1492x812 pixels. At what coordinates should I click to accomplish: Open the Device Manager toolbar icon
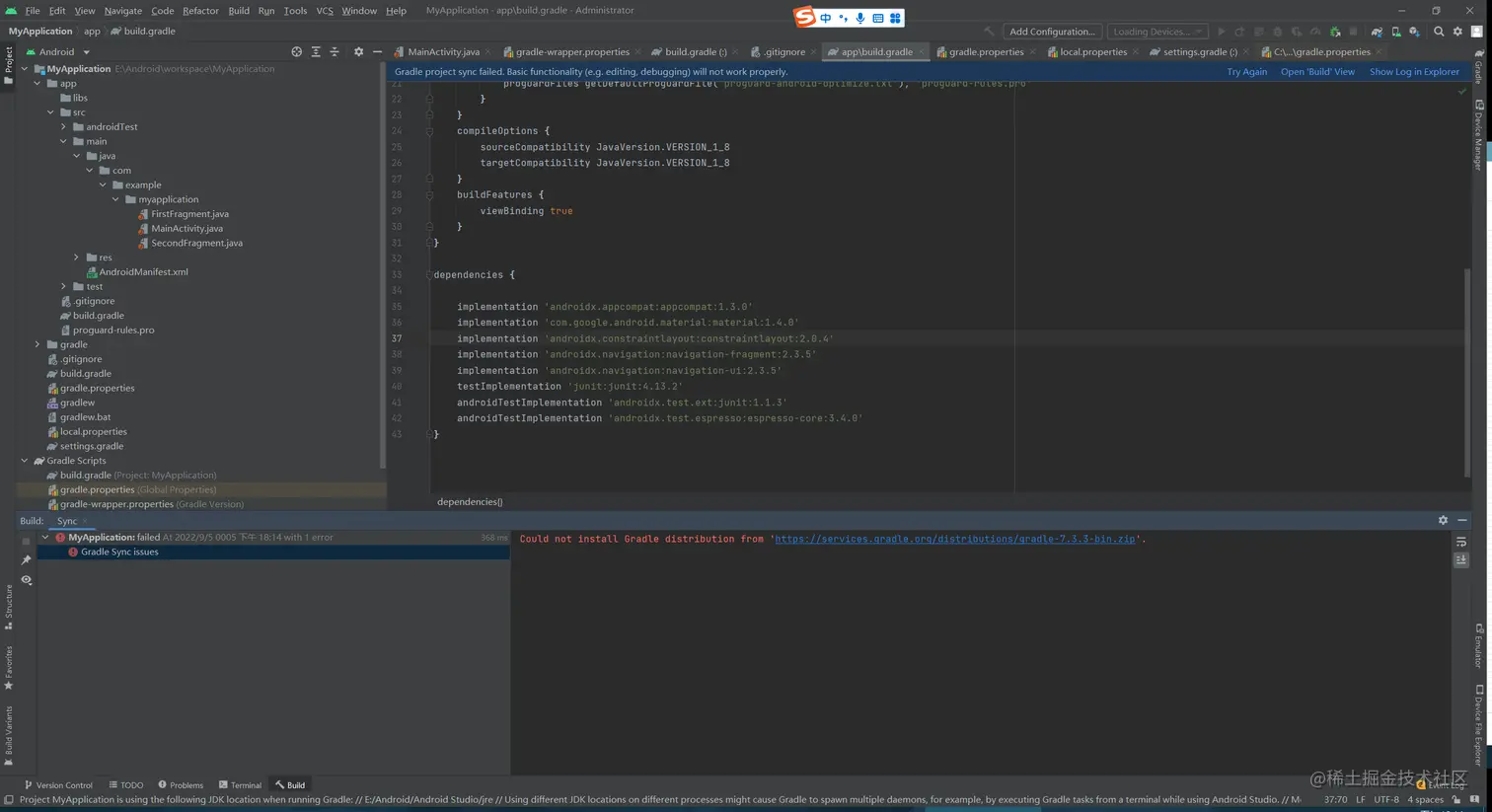tap(1395, 32)
